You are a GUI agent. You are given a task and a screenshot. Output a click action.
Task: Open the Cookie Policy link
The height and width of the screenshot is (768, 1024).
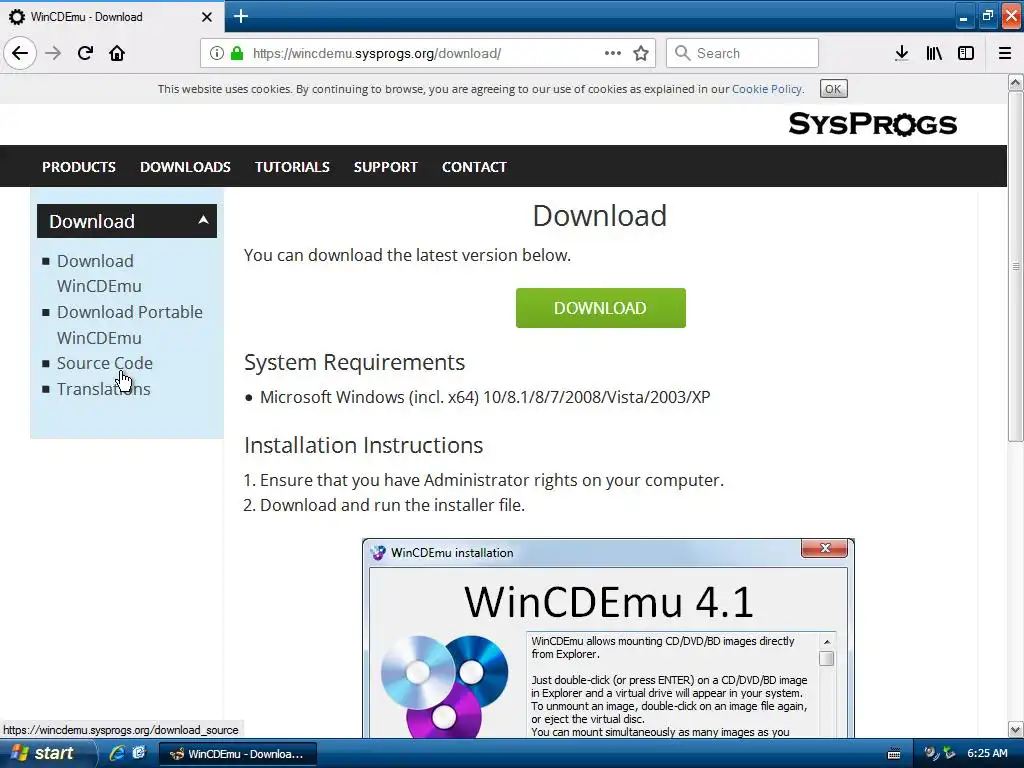(767, 89)
